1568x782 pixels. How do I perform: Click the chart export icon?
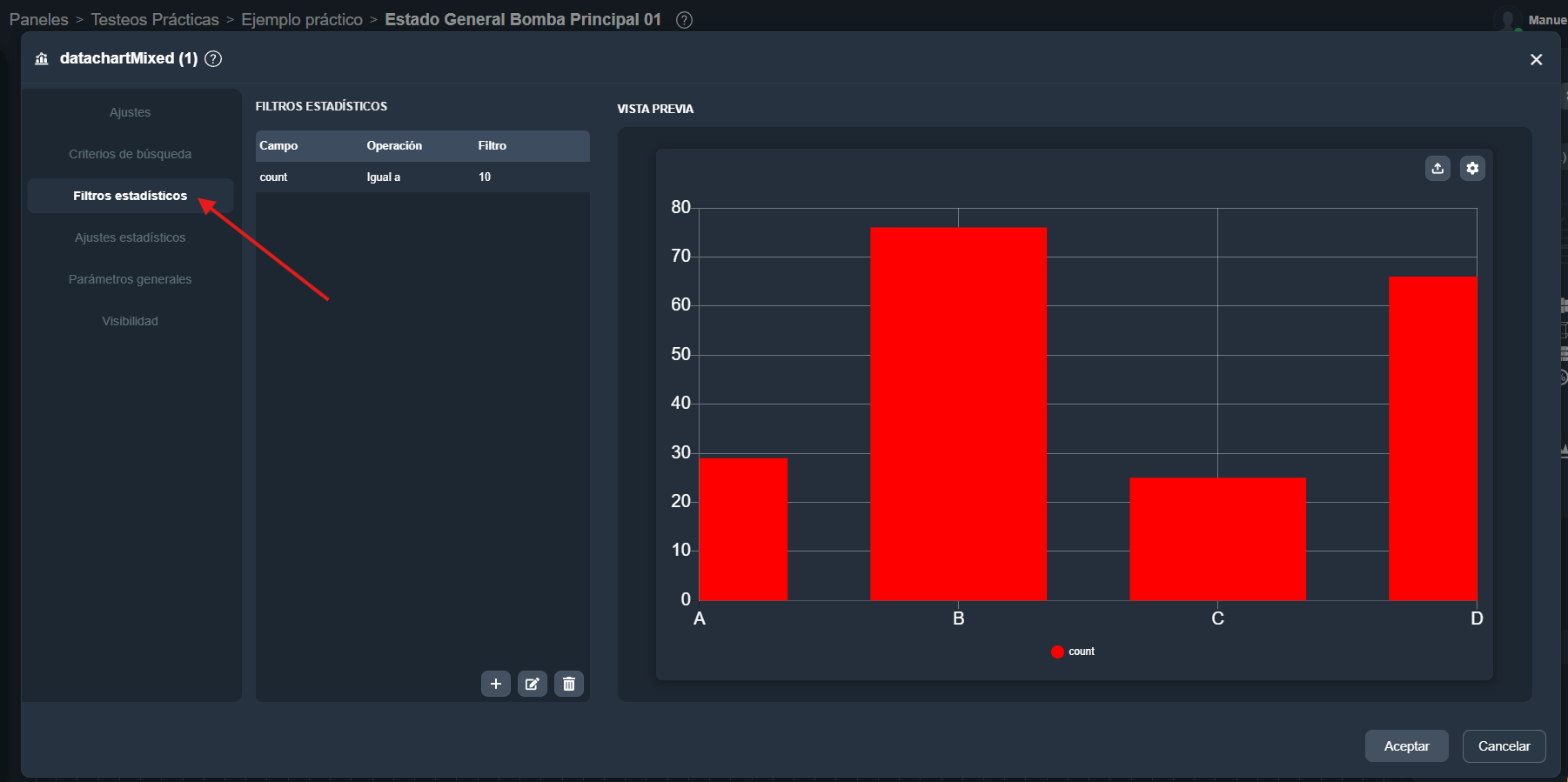click(x=1437, y=168)
